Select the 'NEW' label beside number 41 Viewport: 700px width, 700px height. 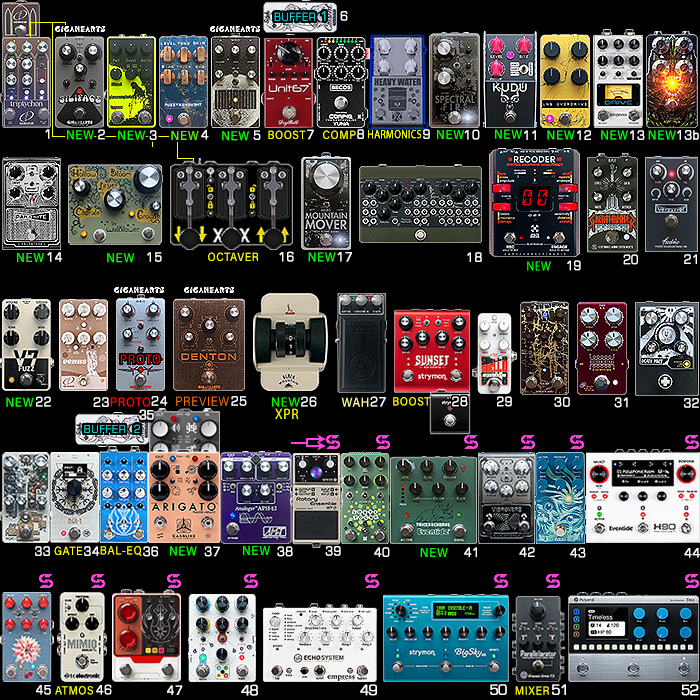(433, 552)
